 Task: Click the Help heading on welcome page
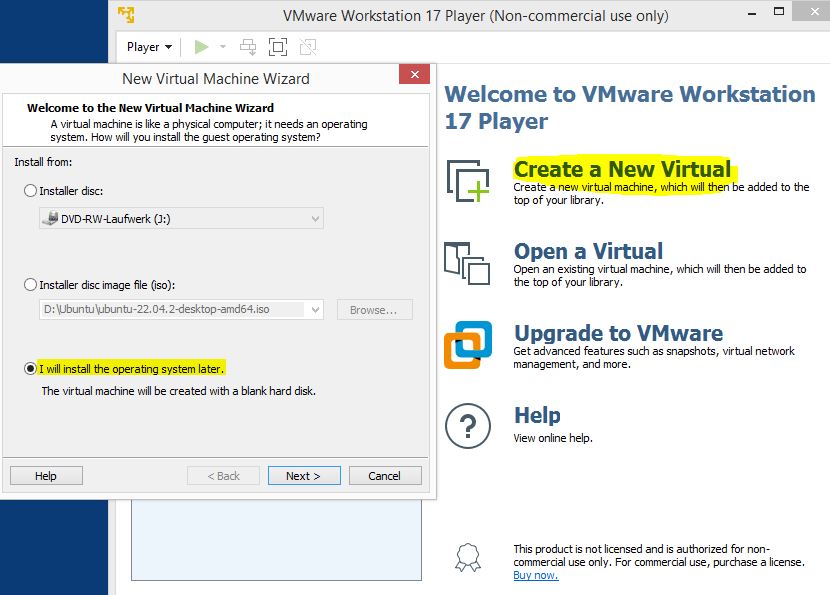(537, 415)
